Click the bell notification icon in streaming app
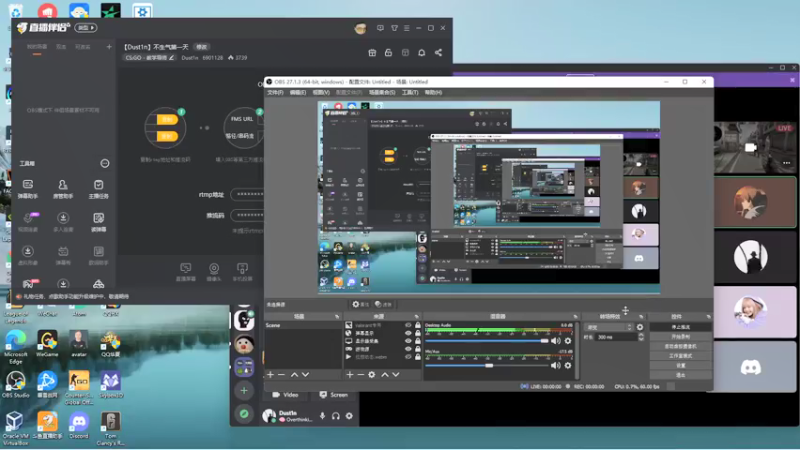 coord(421,53)
